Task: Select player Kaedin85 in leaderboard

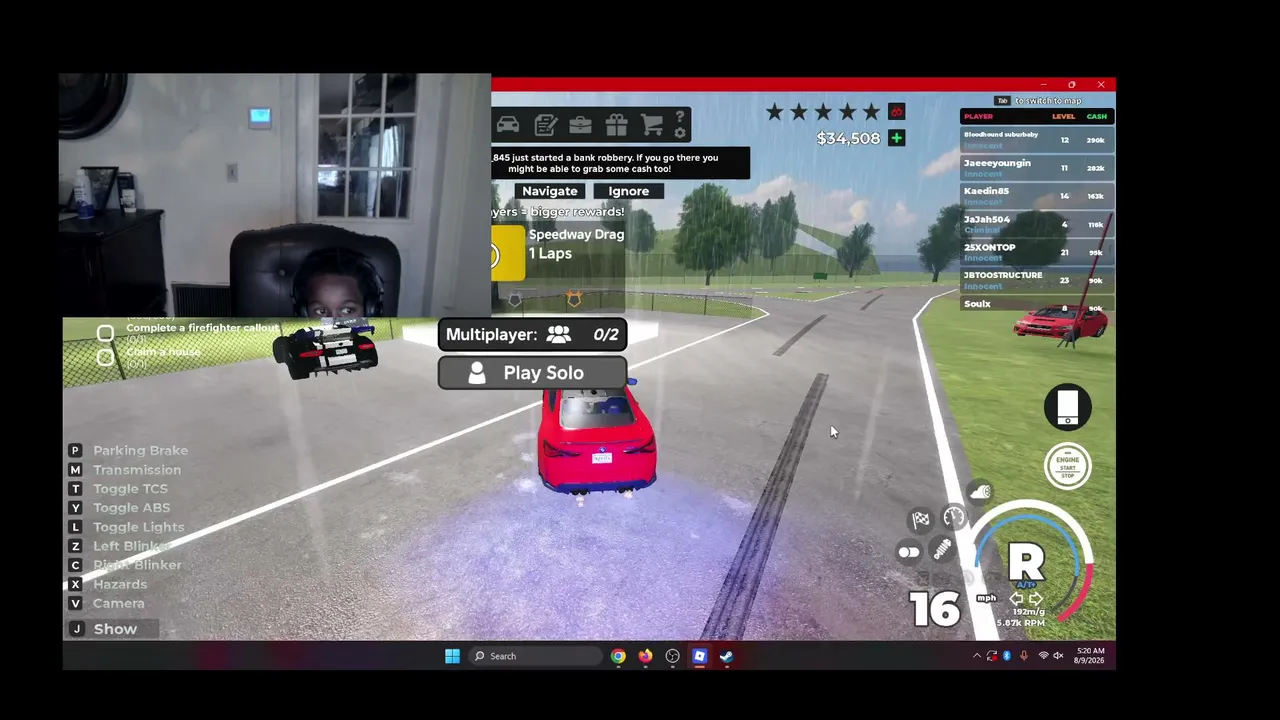Action: coord(1037,195)
